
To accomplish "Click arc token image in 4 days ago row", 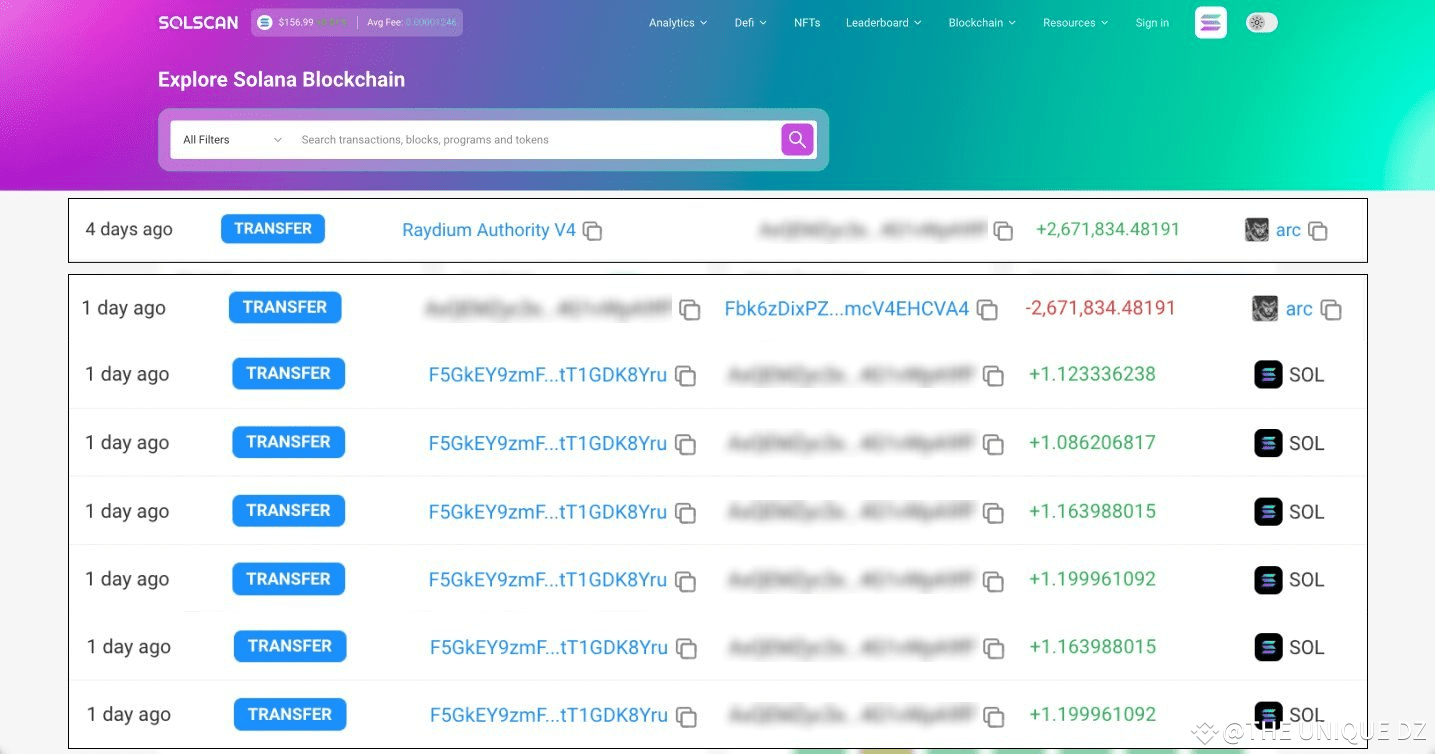I will [x=1257, y=230].
